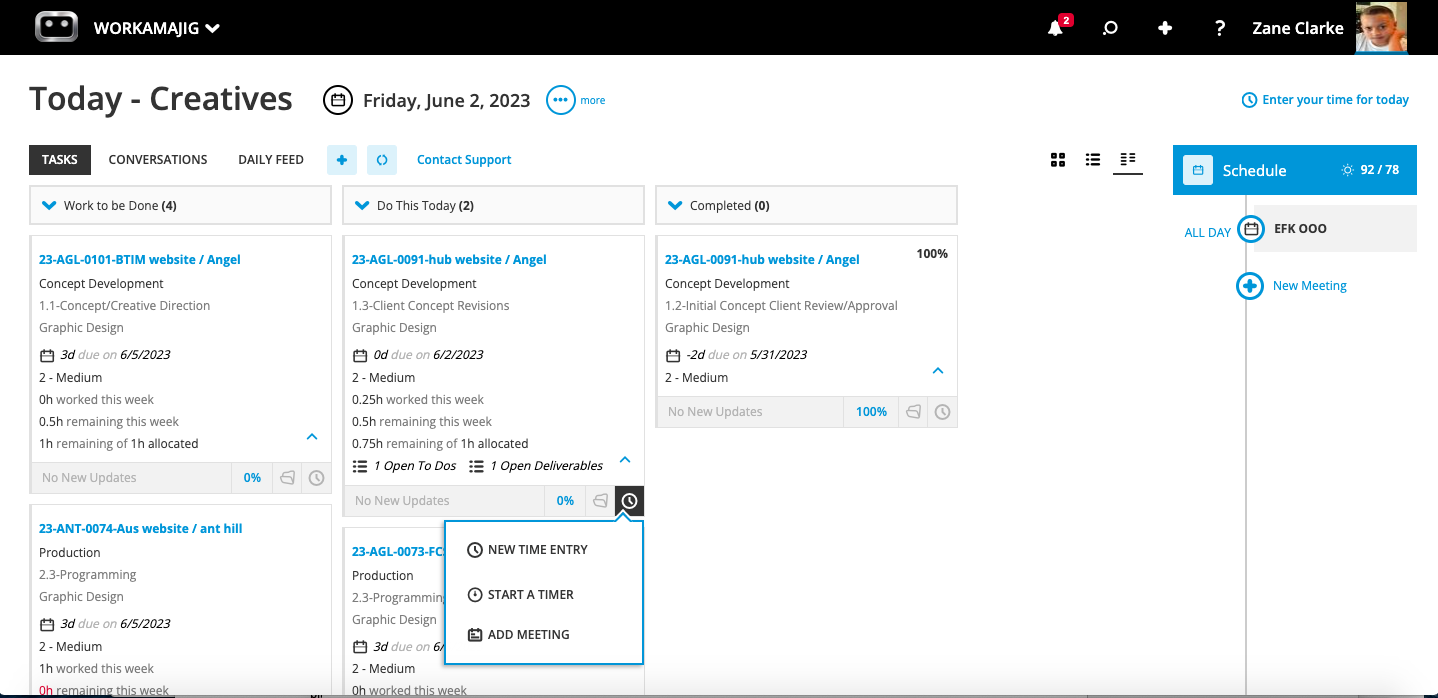This screenshot has width=1438, height=698.
Task: Click the Schedule panel calendar icon
Action: click(1198, 170)
